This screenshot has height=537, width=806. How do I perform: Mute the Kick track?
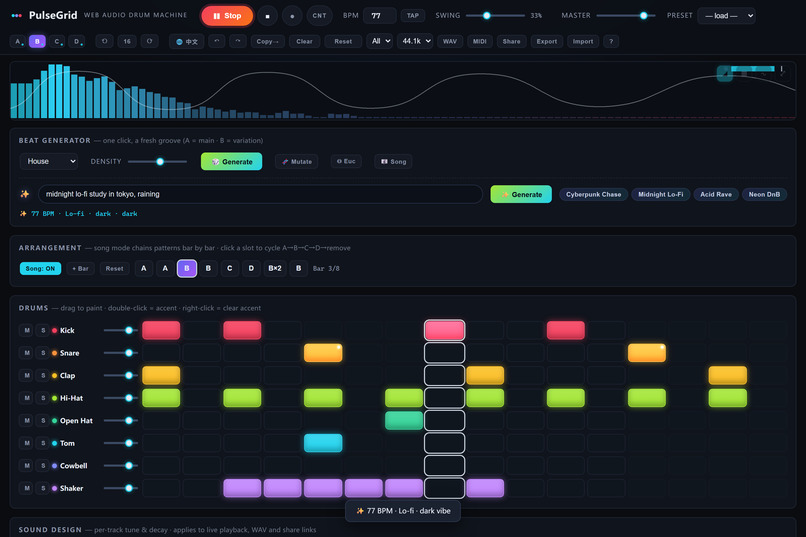click(x=27, y=330)
